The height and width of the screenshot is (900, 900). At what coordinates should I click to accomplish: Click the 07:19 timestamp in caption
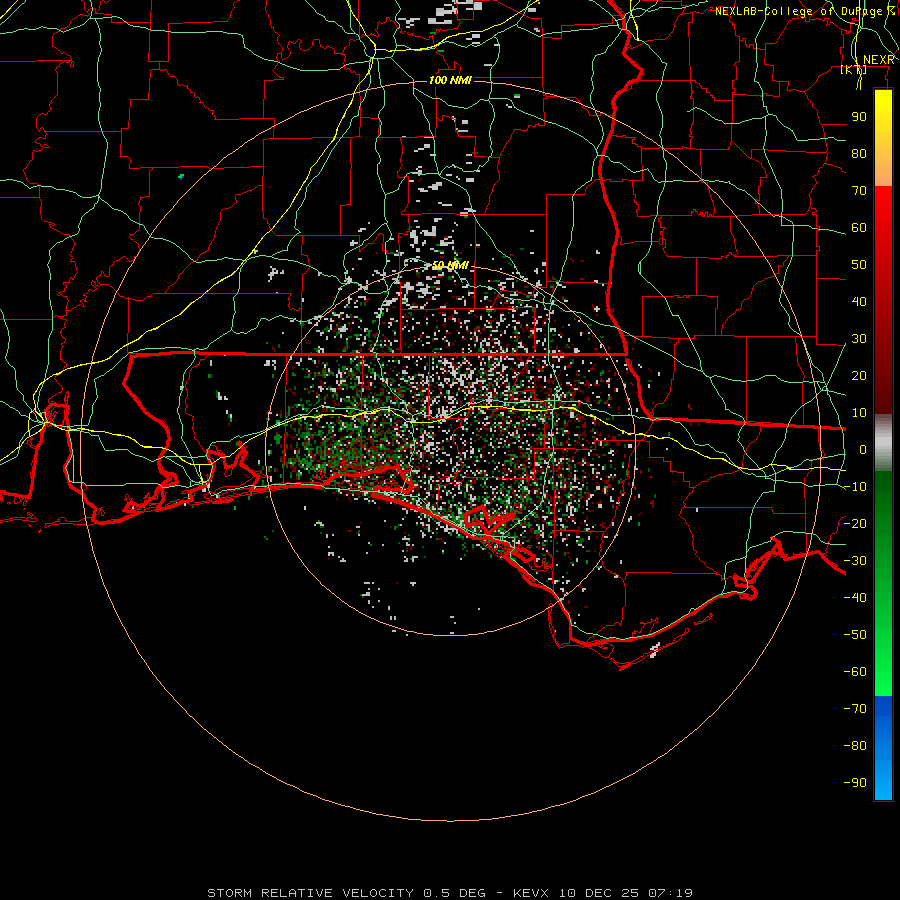[x=670, y=893]
